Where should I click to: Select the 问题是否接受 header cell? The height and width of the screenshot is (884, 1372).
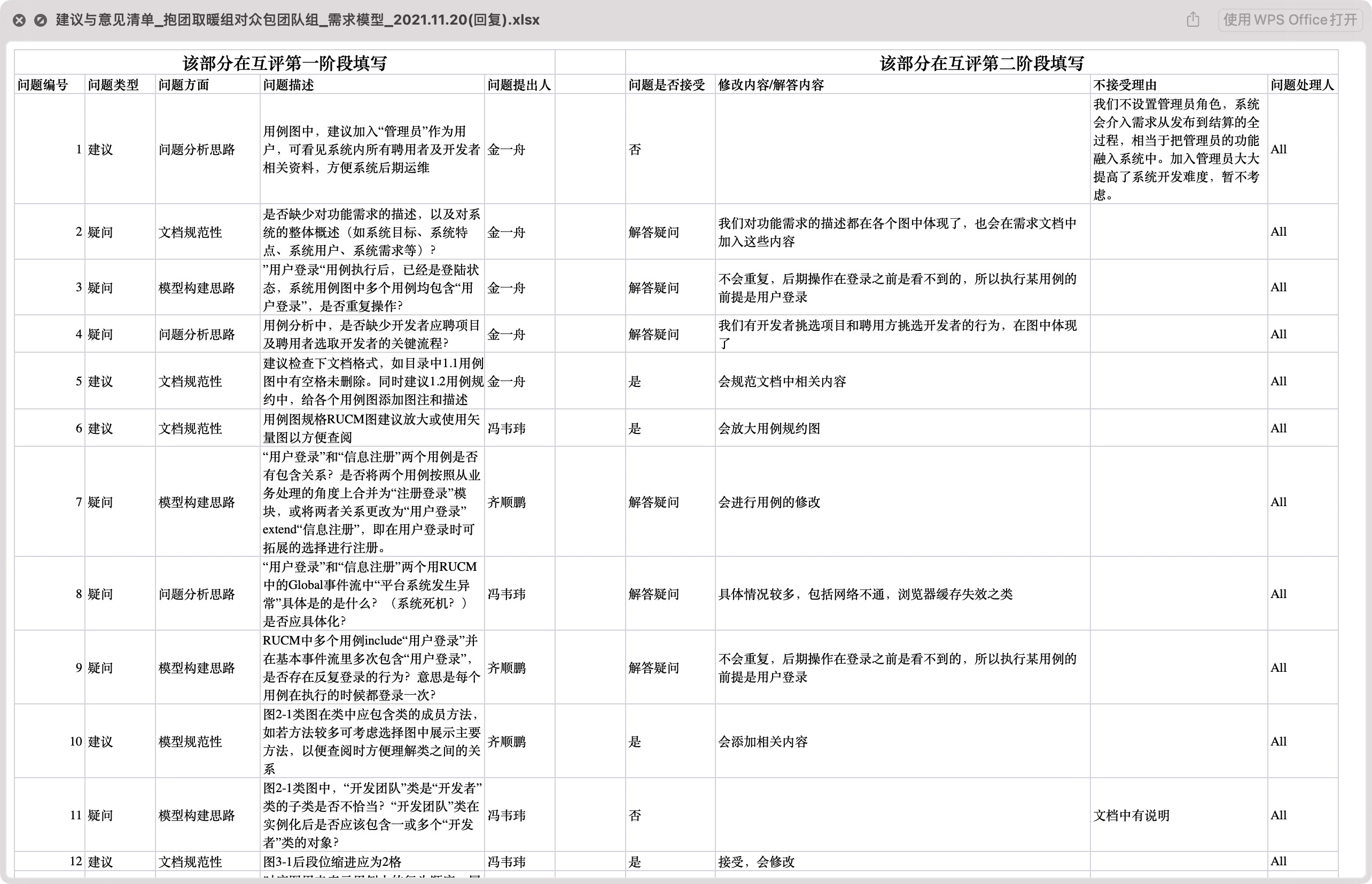tap(666, 85)
